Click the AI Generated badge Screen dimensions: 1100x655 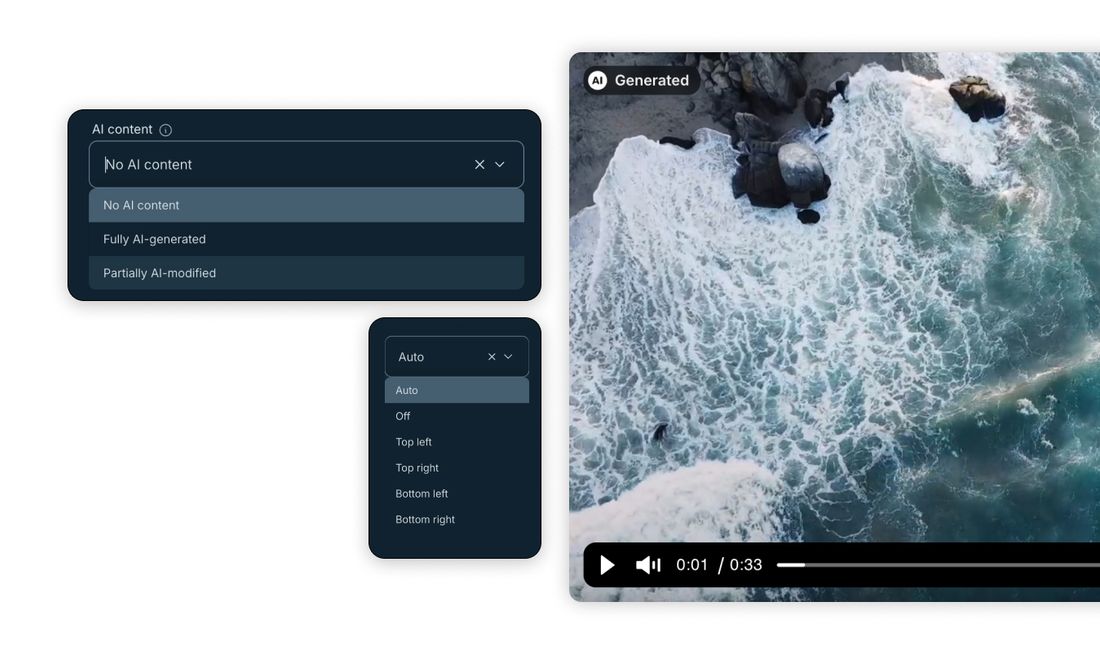click(x=642, y=81)
